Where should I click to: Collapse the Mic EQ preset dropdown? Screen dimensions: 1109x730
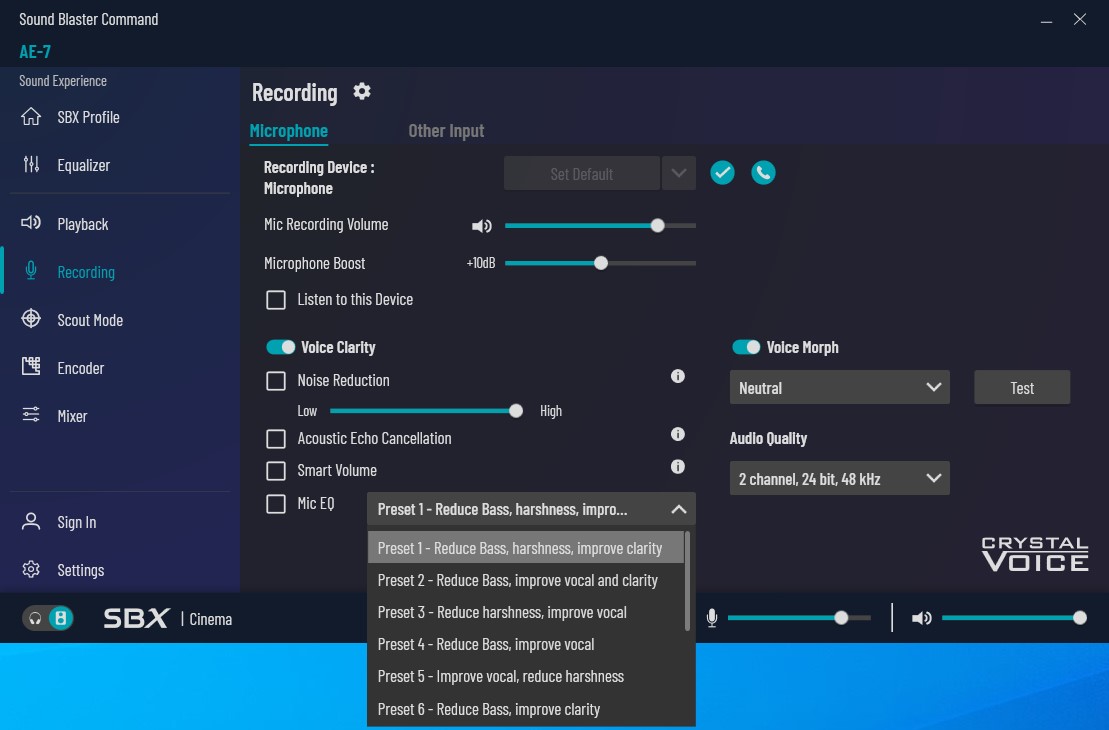pos(678,509)
